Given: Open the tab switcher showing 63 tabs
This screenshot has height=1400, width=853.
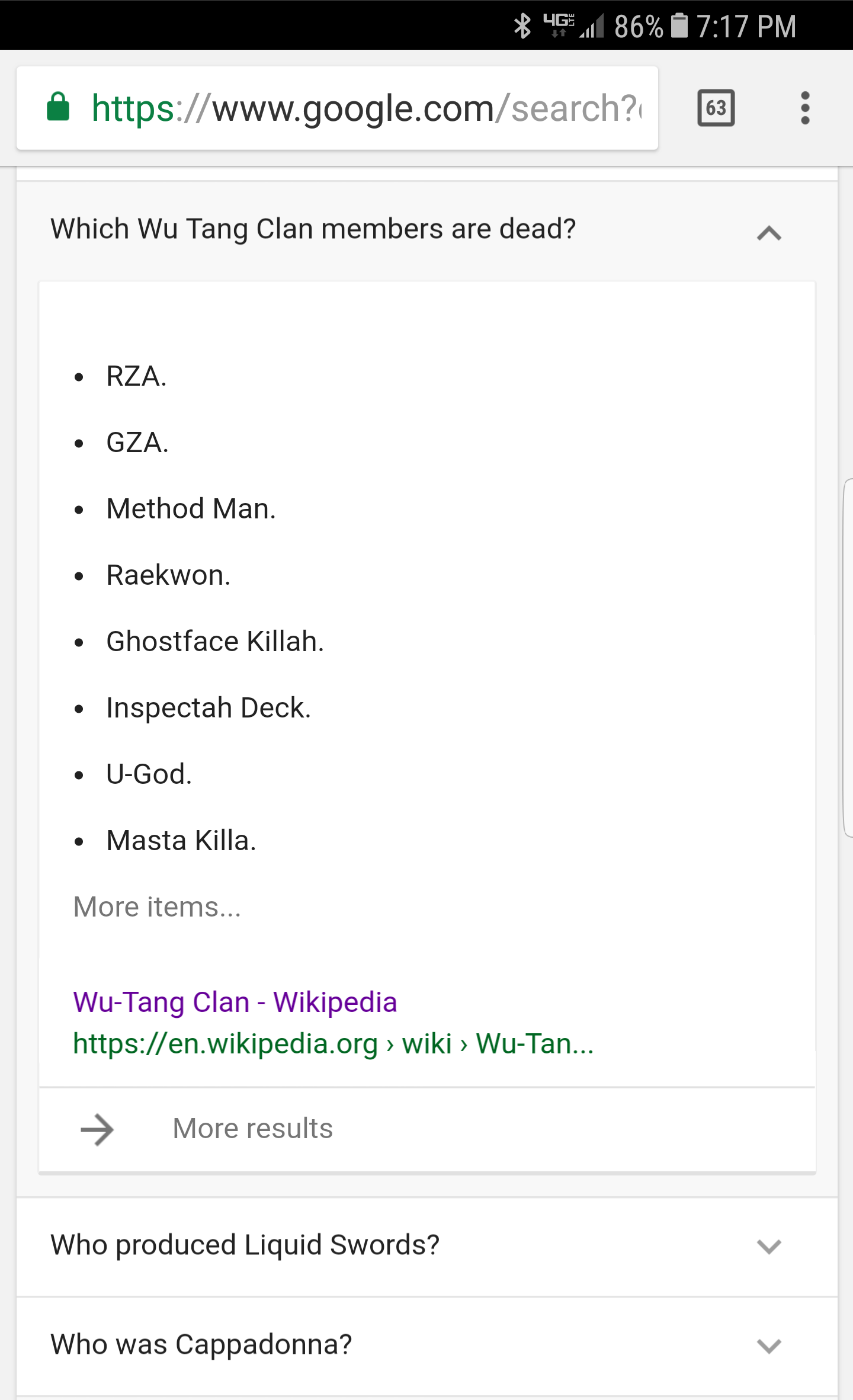Looking at the screenshot, I should point(716,108).
